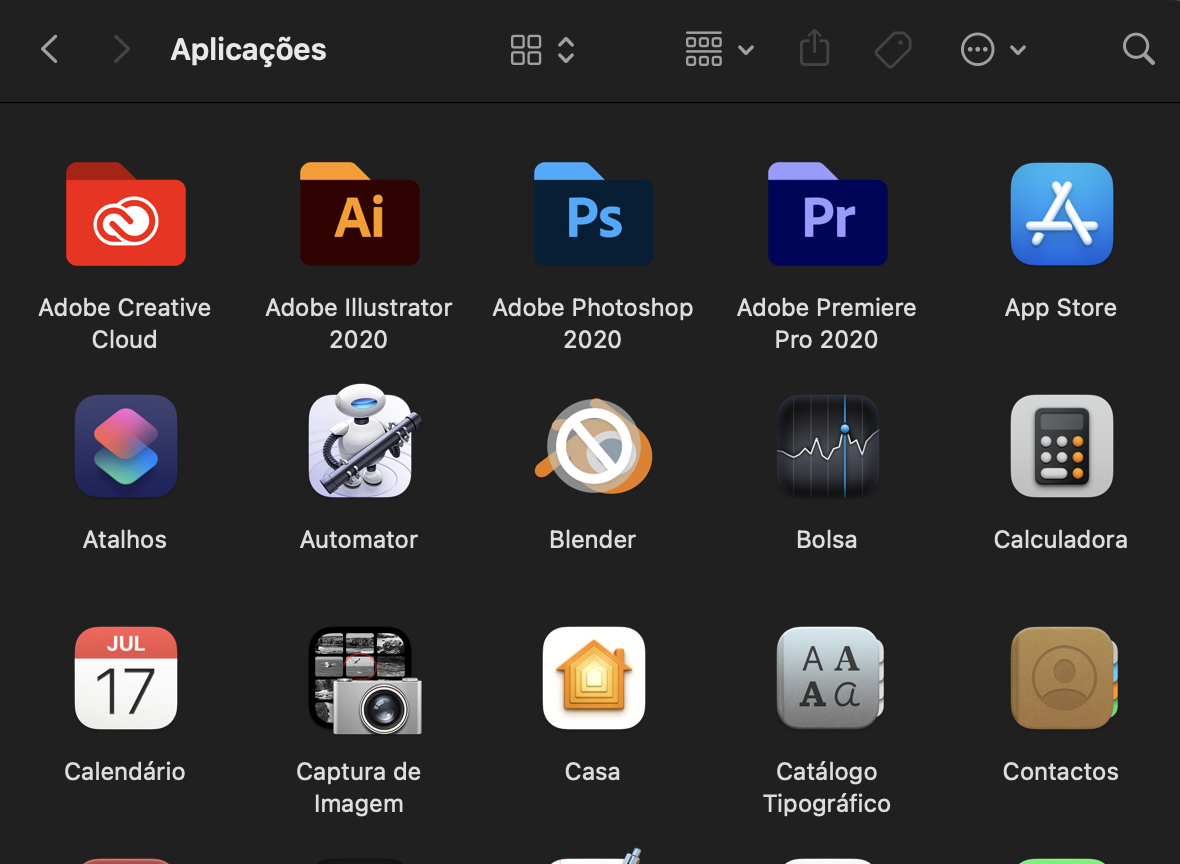
Task: Select the Bolsa stocks app icon
Action: point(828,446)
